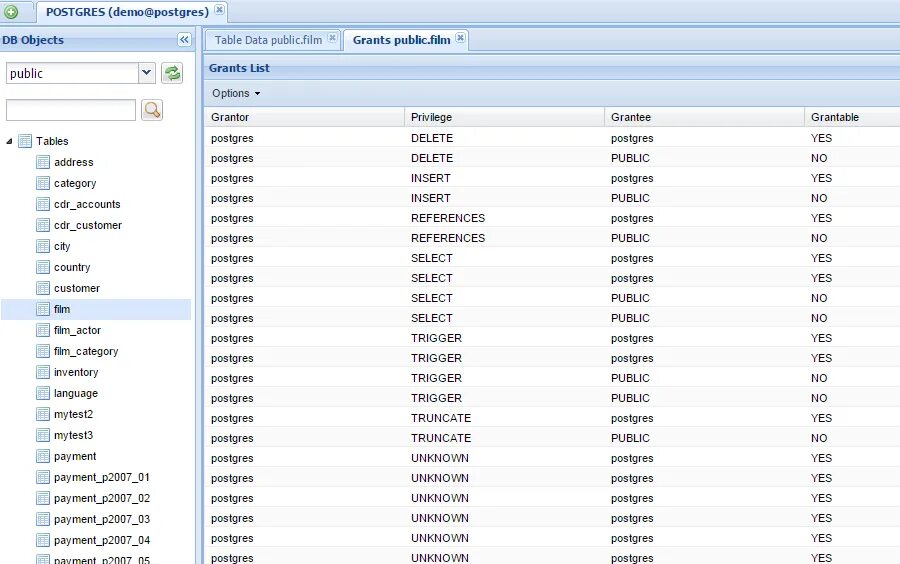Click YES in the DELETE postgres row
Image resolution: width=900 pixels, height=564 pixels.
(821, 138)
